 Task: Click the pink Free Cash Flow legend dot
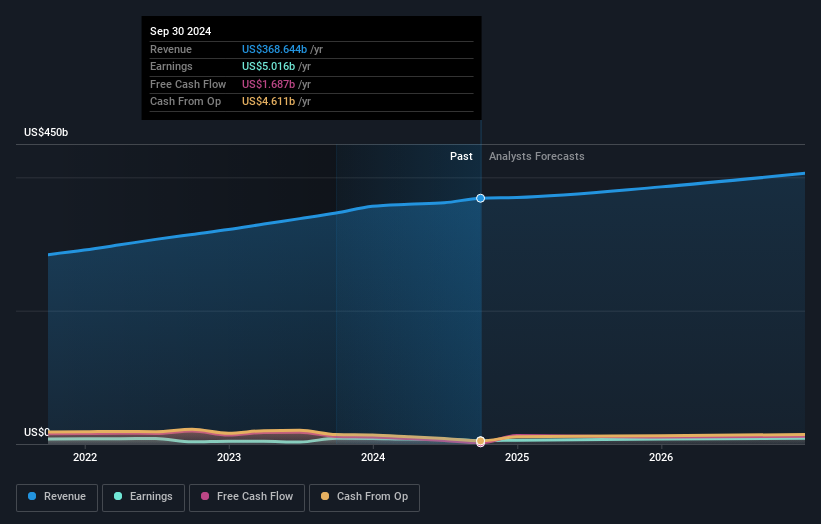pyautogui.click(x=205, y=496)
